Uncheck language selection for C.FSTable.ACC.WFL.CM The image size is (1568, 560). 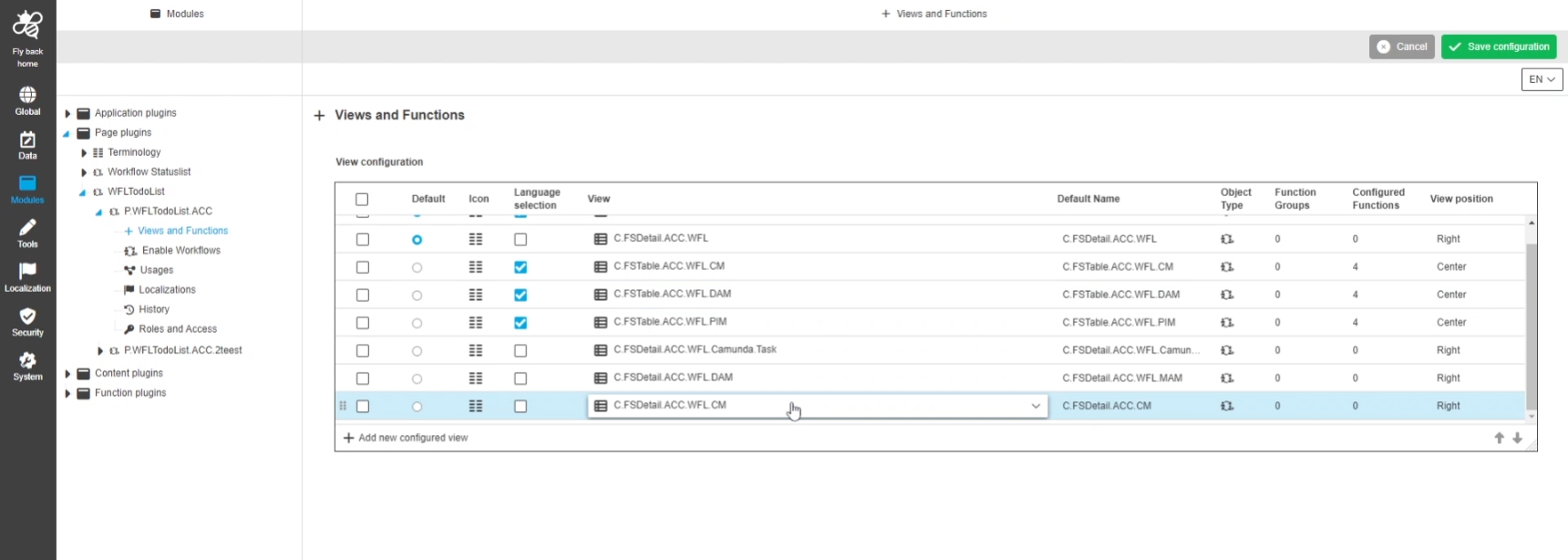click(x=521, y=267)
